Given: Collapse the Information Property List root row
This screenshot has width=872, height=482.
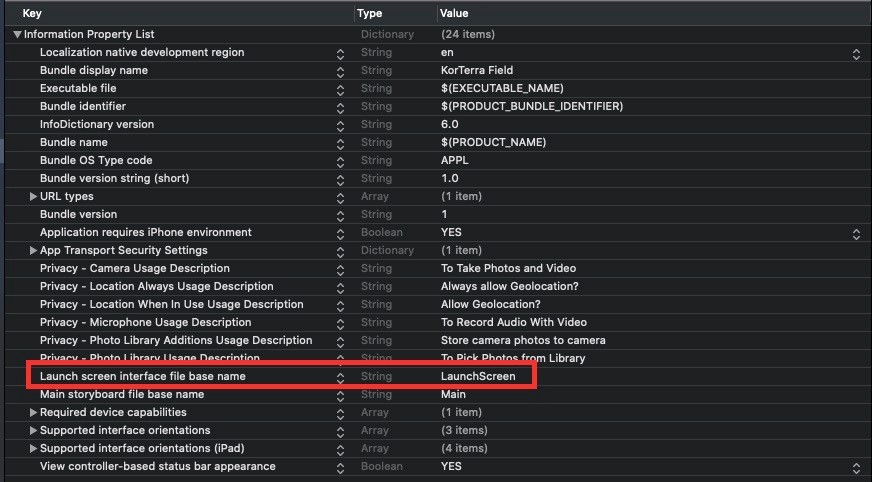Looking at the screenshot, I should (x=17, y=34).
